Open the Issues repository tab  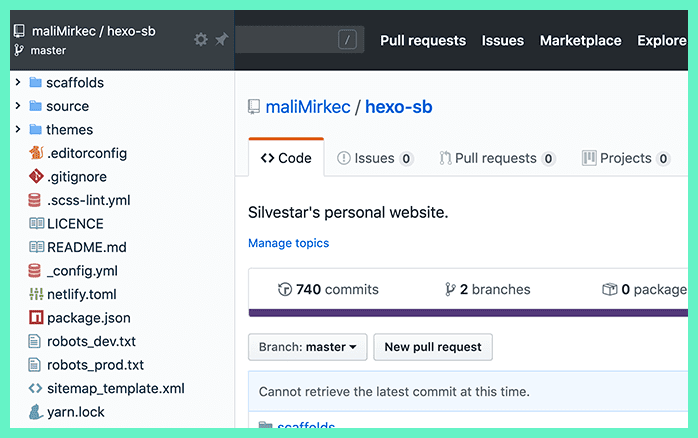(375, 158)
